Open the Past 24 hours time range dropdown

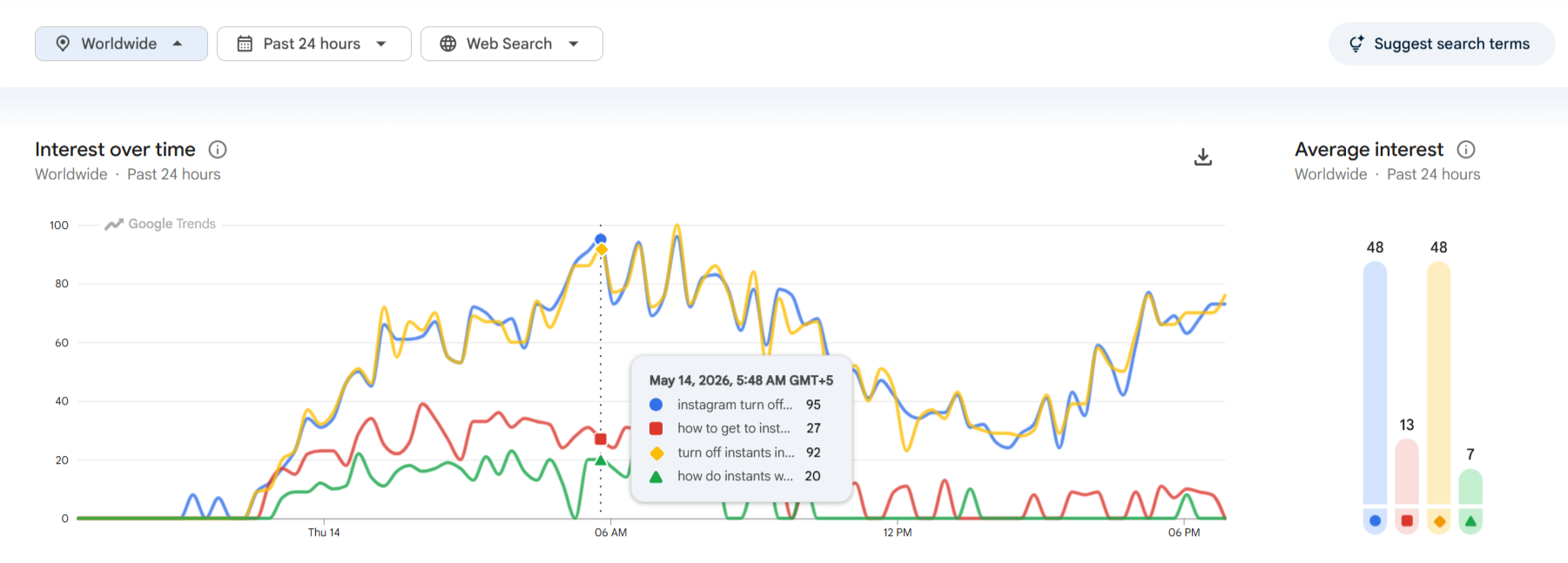[x=313, y=44]
